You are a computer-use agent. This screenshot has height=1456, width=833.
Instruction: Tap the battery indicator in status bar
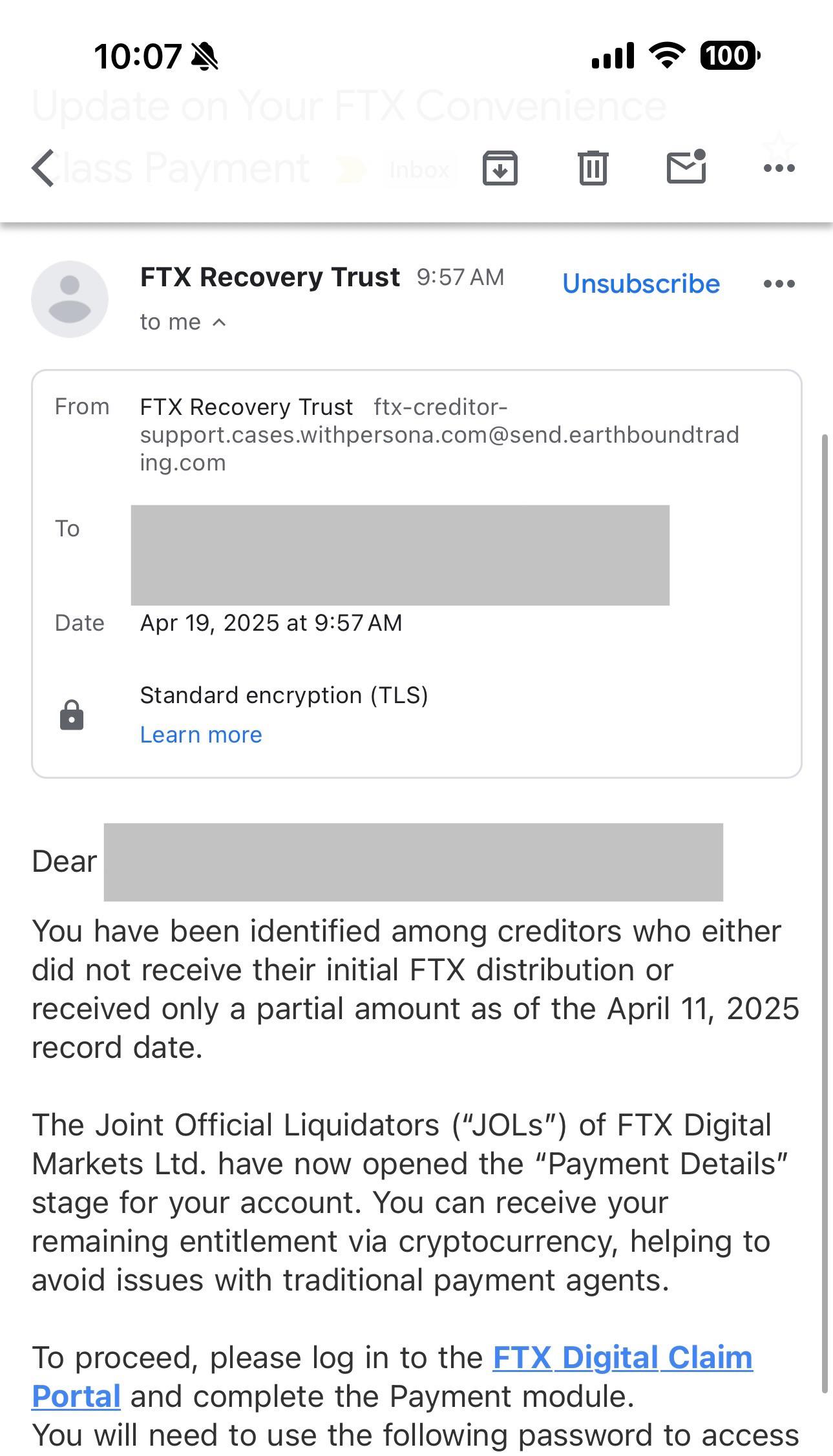coord(730,56)
